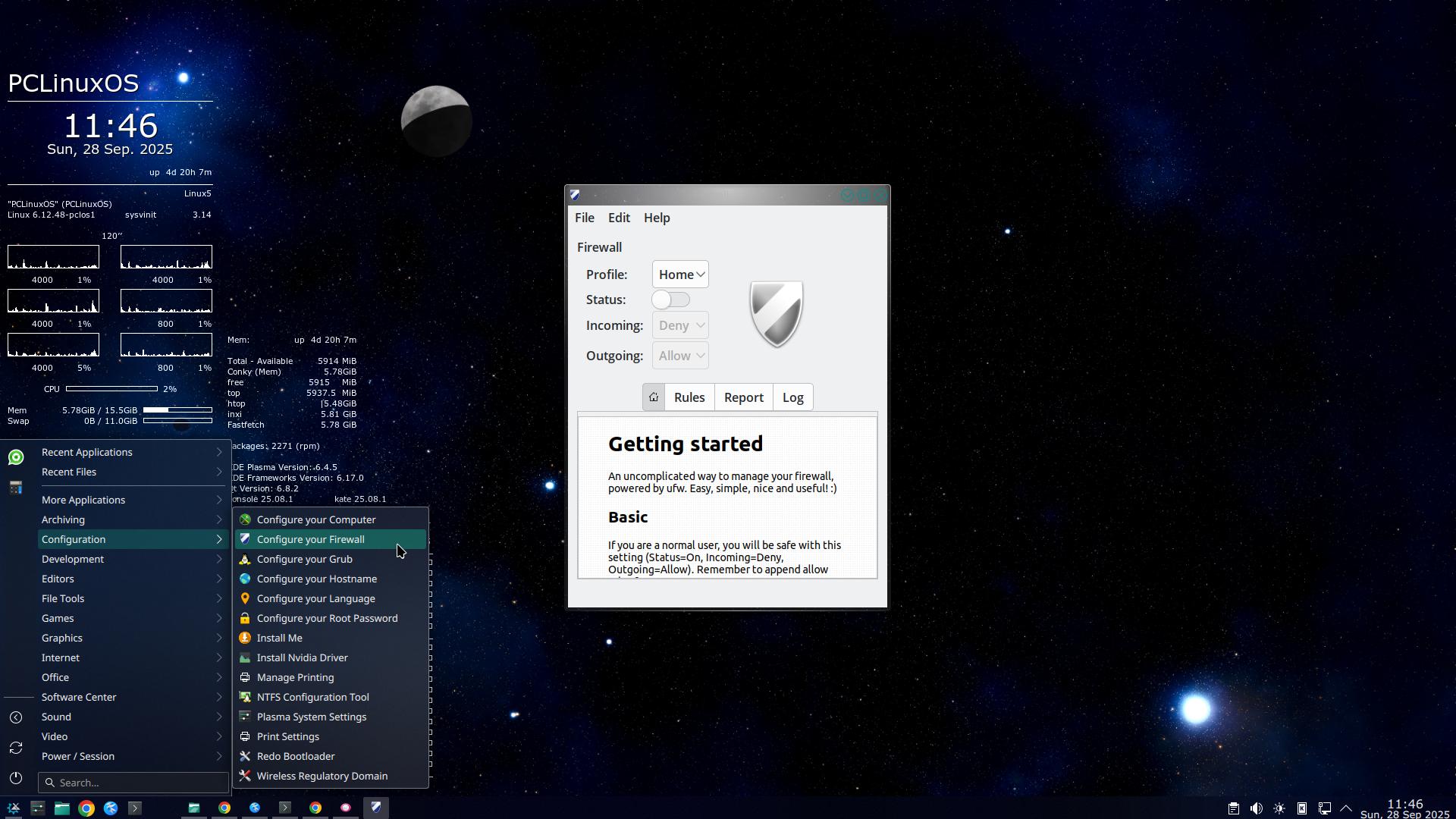The height and width of the screenshot is (819, 1456).
Task: Select Configure your Grub menu entry
Action: pyautogui.click(x=304, y=559)
